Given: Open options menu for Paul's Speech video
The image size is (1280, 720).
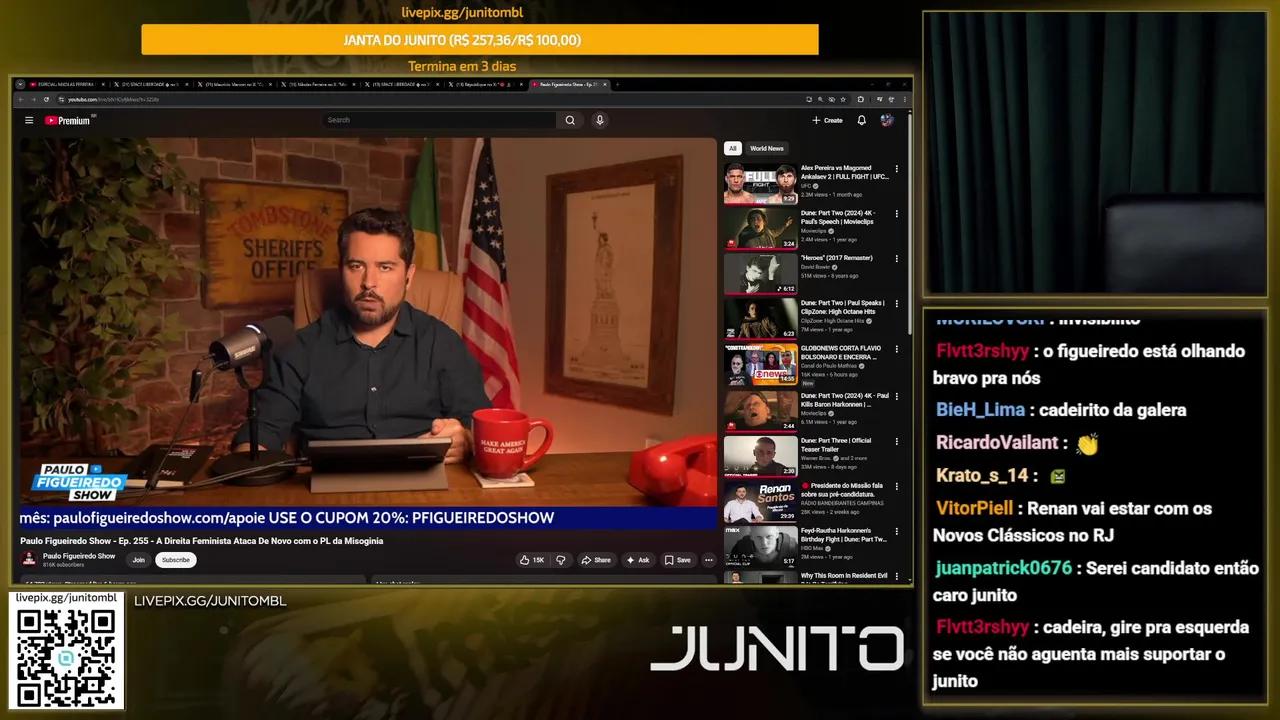Looking at the screenshot, I should (x=896, y=214).
